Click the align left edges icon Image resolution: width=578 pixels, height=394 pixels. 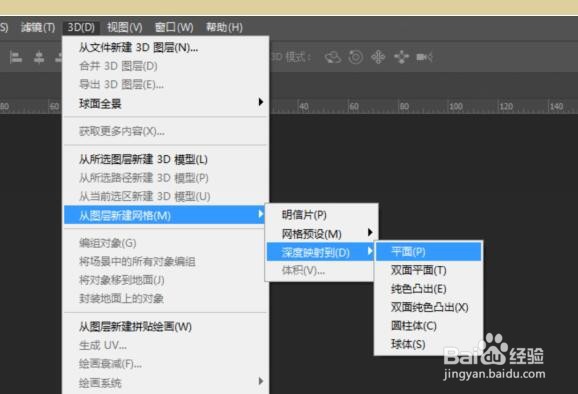coord(16,57)
